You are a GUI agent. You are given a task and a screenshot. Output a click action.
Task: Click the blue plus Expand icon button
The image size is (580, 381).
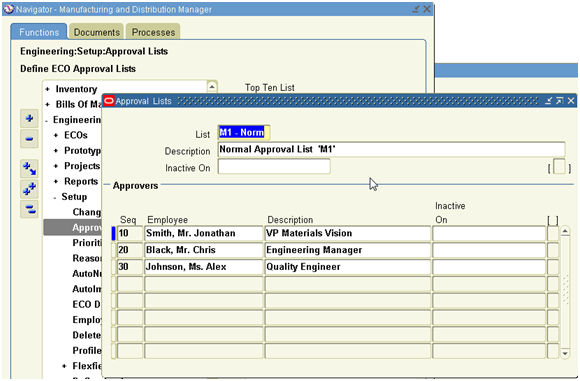(29, 118)
